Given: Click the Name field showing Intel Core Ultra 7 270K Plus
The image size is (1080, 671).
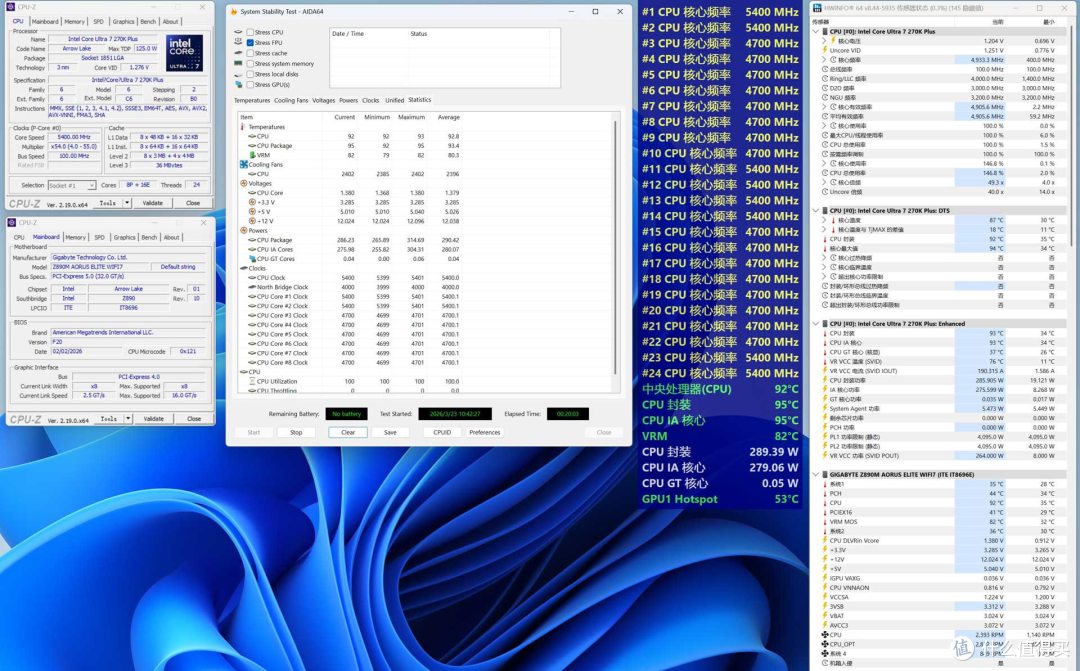Looking at the screenshot, I should pyautogui.click(x=103, y=39).
